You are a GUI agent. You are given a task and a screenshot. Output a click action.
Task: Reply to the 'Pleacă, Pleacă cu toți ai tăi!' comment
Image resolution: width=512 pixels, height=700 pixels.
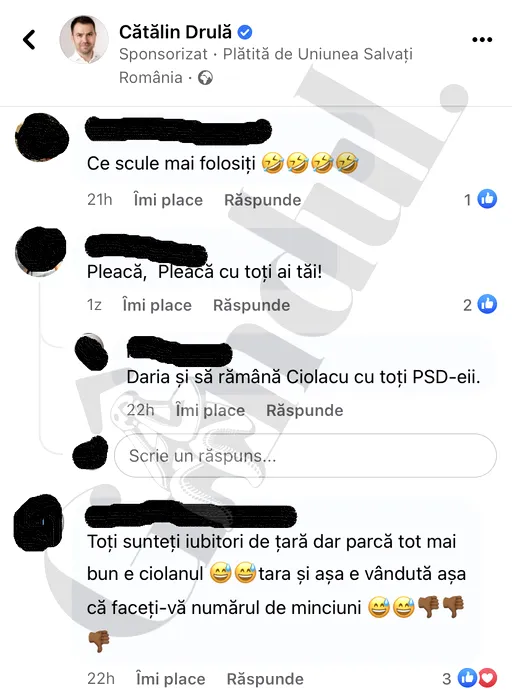[251, 305]
